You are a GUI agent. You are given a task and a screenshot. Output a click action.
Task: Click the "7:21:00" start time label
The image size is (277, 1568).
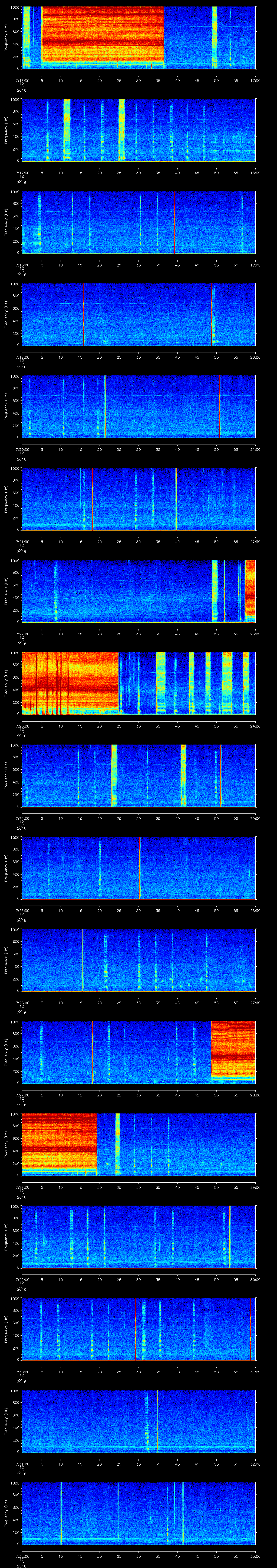coord(22,542)
